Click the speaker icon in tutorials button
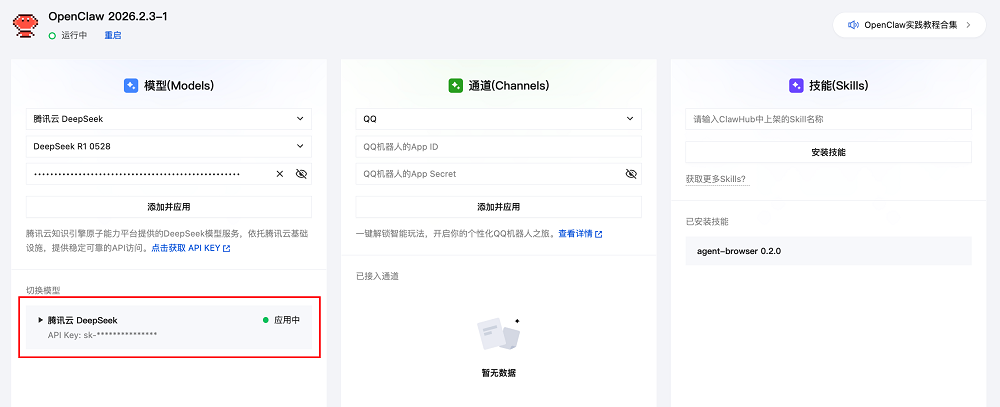 point(853,25)
